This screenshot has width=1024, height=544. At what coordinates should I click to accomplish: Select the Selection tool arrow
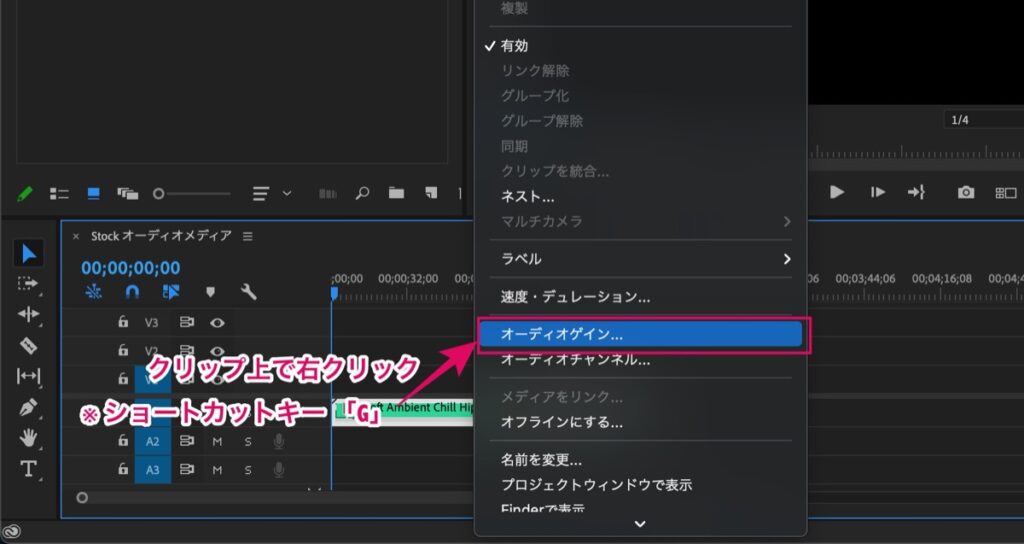[x=28, y=253]
